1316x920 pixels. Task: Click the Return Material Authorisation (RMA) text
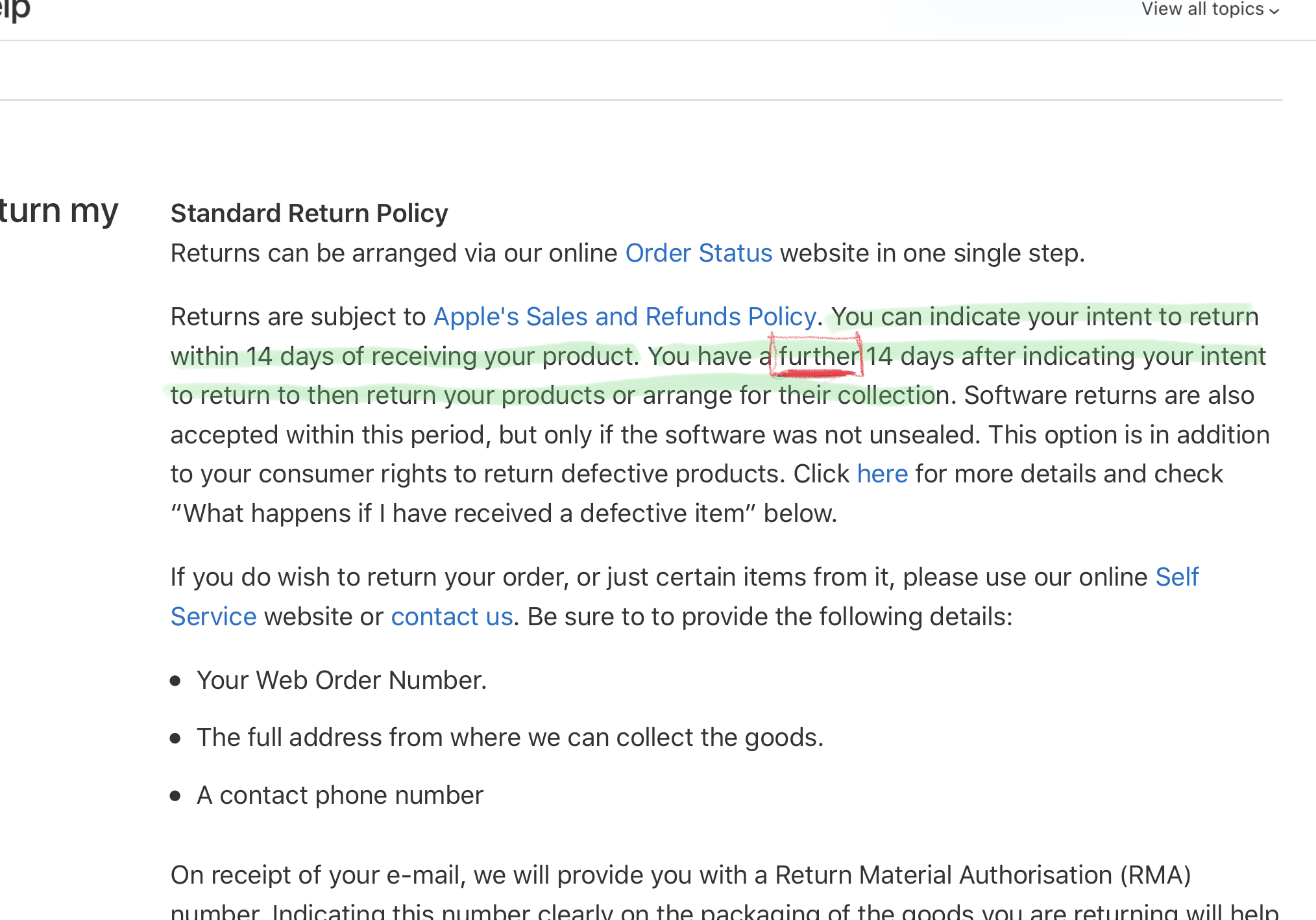click(x=983, y=875)
